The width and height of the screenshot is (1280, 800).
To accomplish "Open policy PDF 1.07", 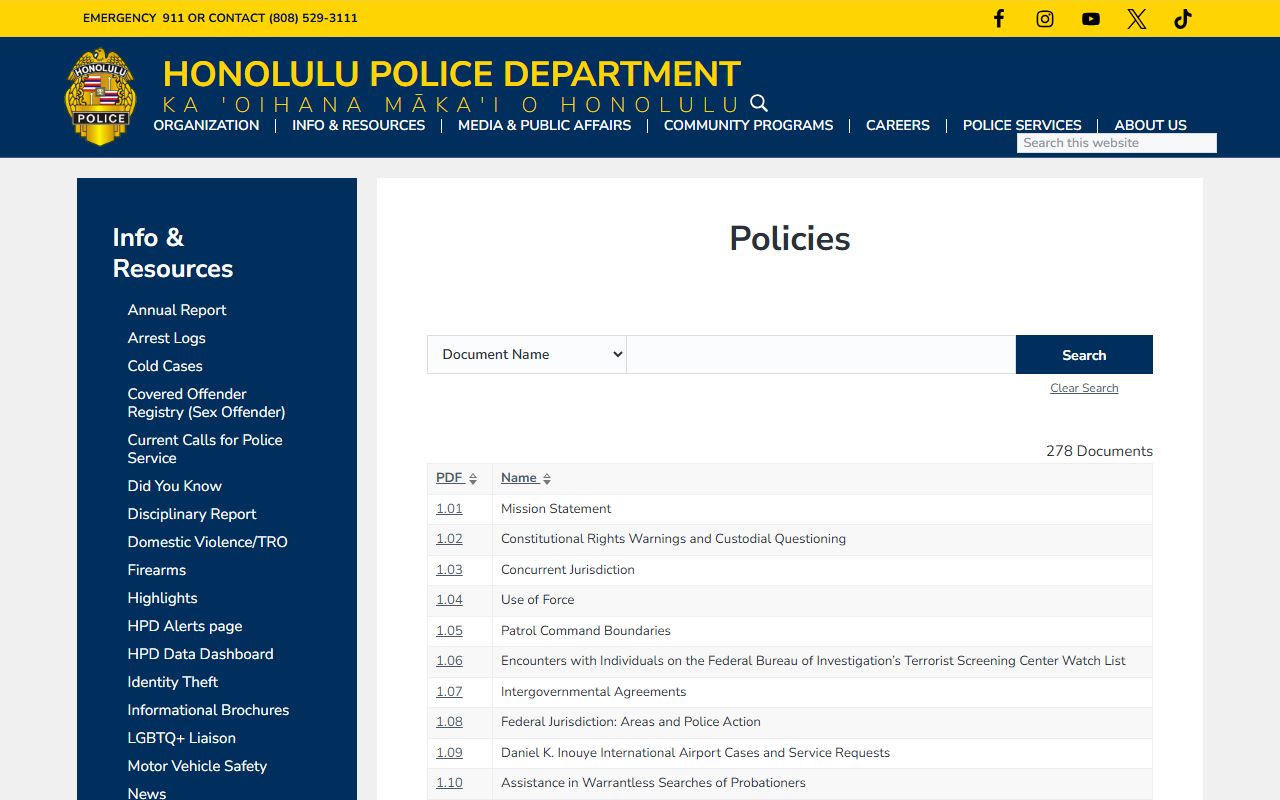I will [449, 692].
